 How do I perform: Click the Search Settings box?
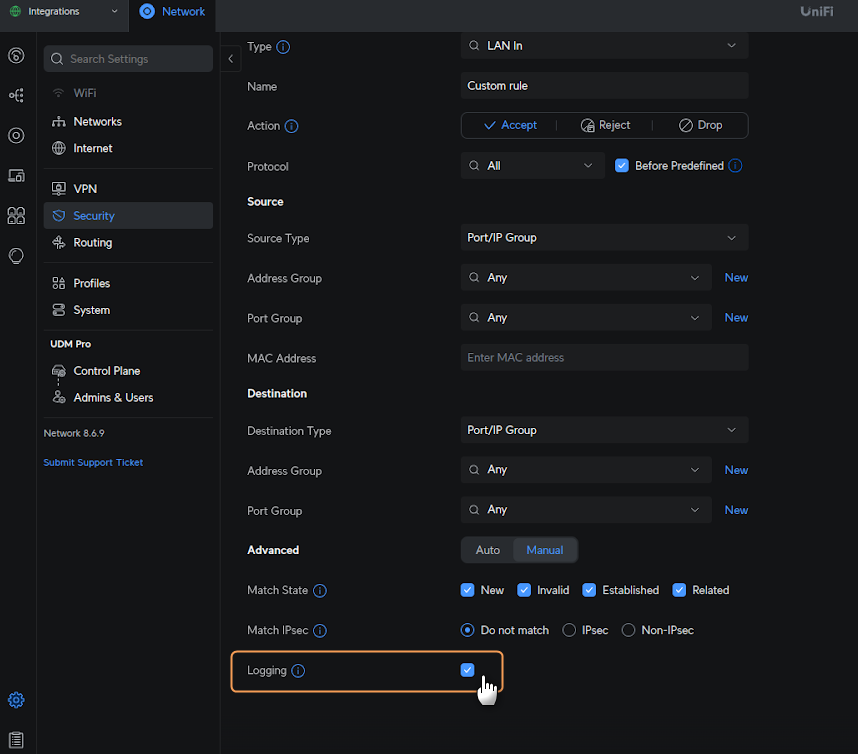click(x=128, y=59)
